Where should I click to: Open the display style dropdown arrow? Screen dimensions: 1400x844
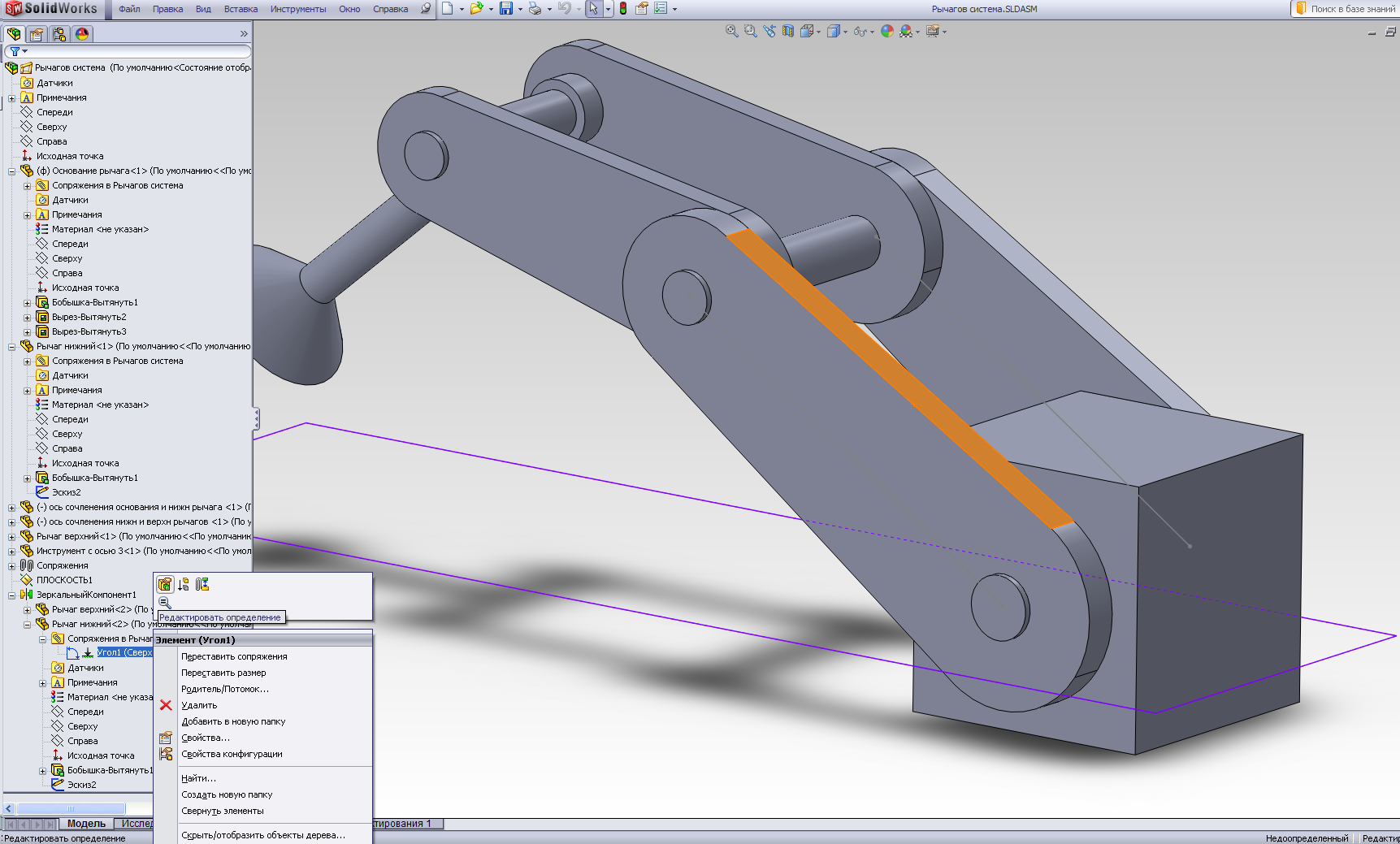(845, 32)
